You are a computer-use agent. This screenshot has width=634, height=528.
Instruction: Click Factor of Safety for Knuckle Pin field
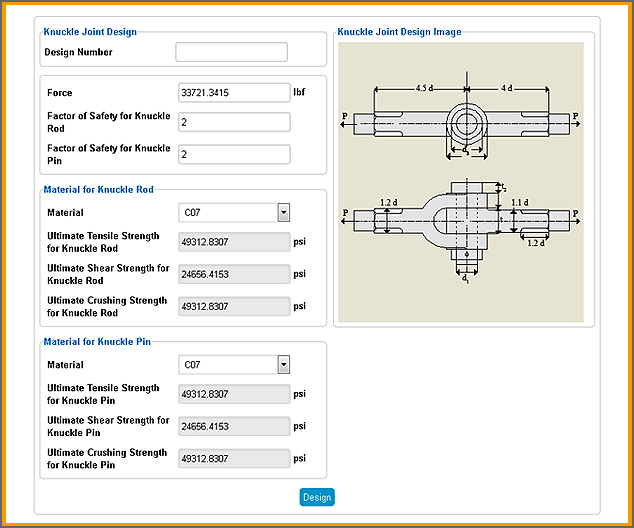tap(234, 154)
